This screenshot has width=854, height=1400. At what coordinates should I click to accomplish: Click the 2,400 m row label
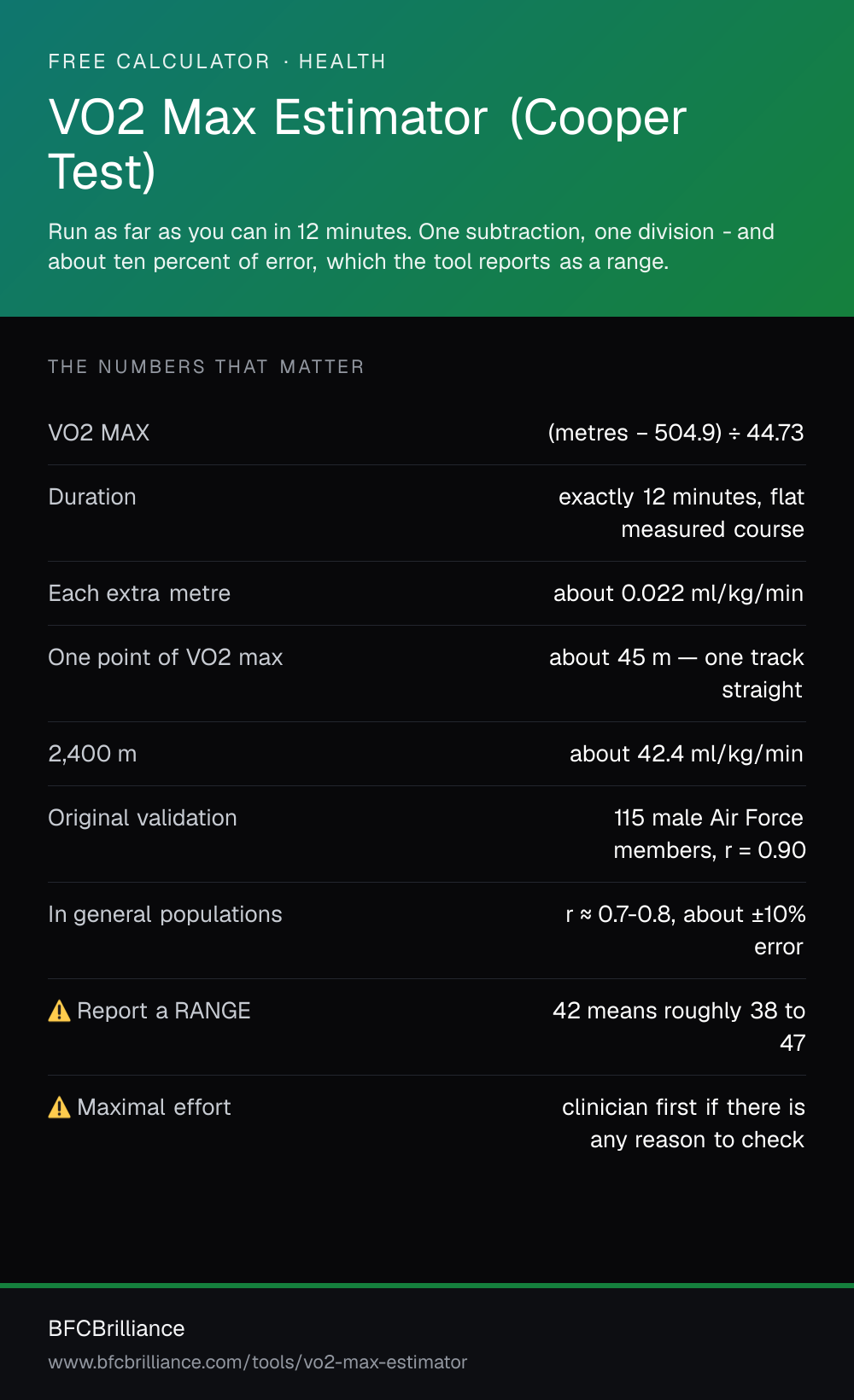pos(93,754)
